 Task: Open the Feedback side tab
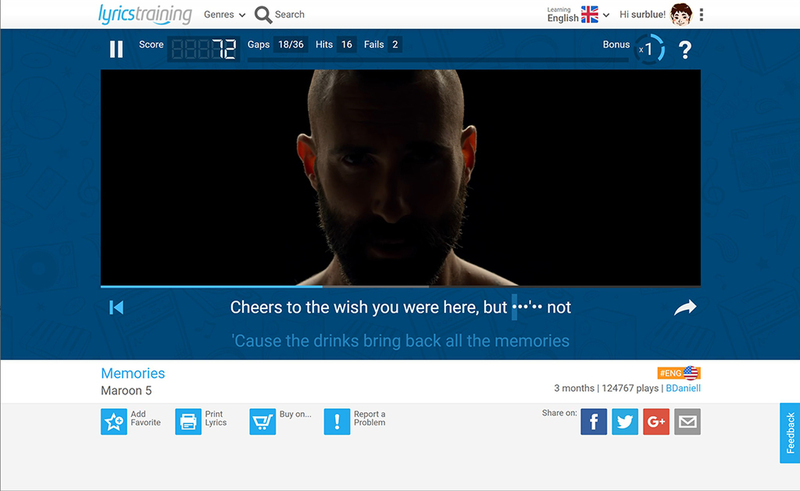tap(790, 433)
